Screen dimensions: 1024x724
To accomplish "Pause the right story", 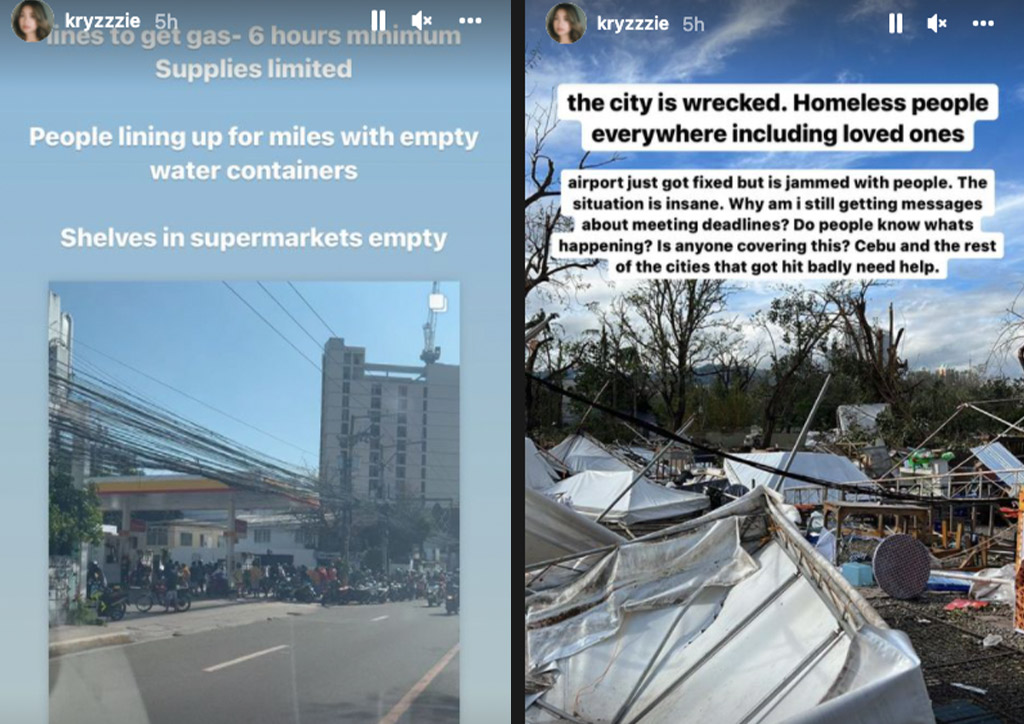I will tap(895, 24).
